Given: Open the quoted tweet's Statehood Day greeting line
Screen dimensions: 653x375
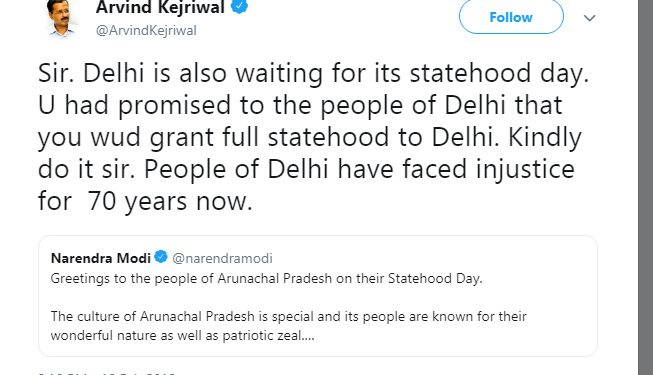Looking at the screenshot, I should point(267,278).
